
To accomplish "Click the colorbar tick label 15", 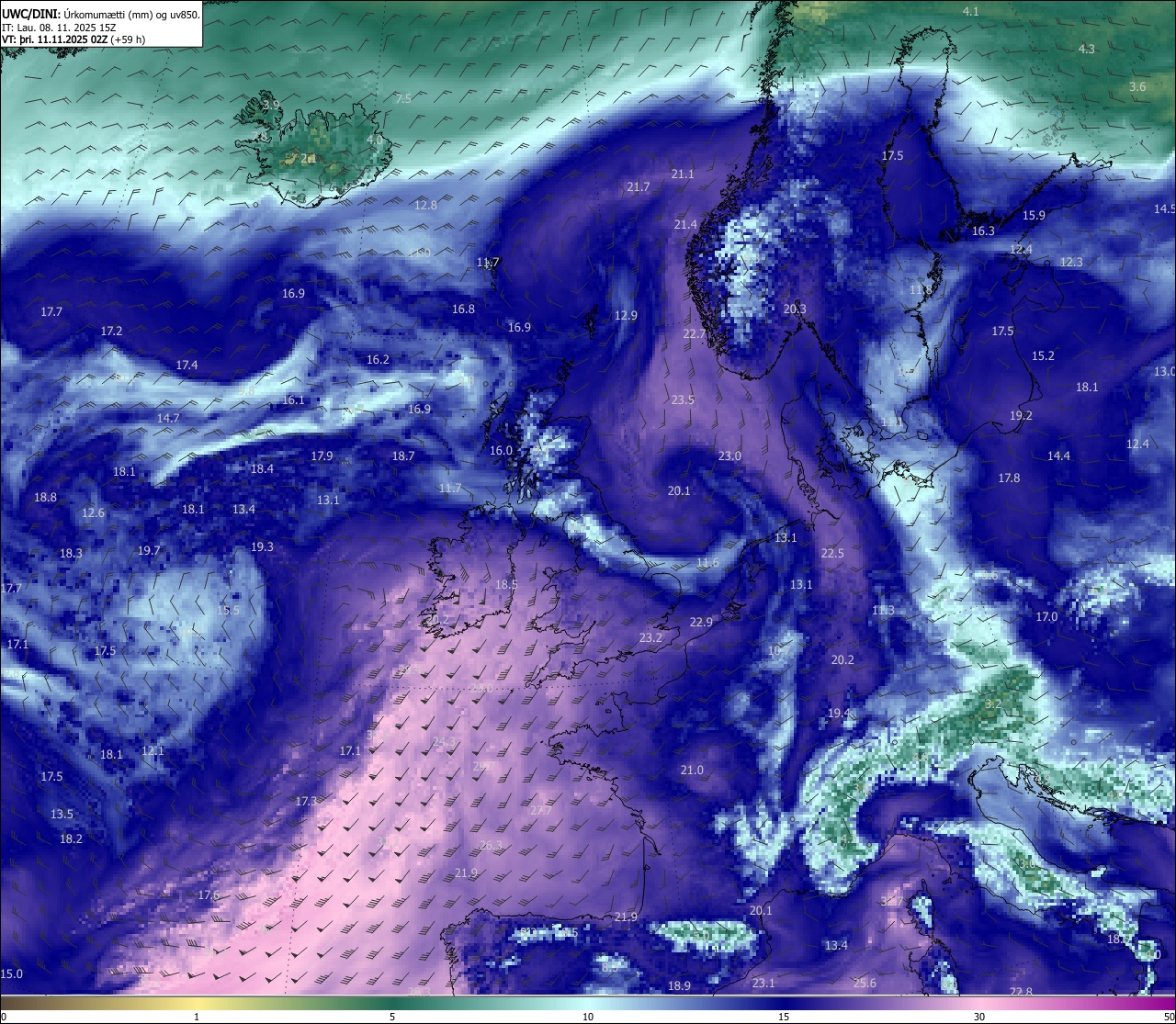I will pyautogui.click(x=784, y=1017).
